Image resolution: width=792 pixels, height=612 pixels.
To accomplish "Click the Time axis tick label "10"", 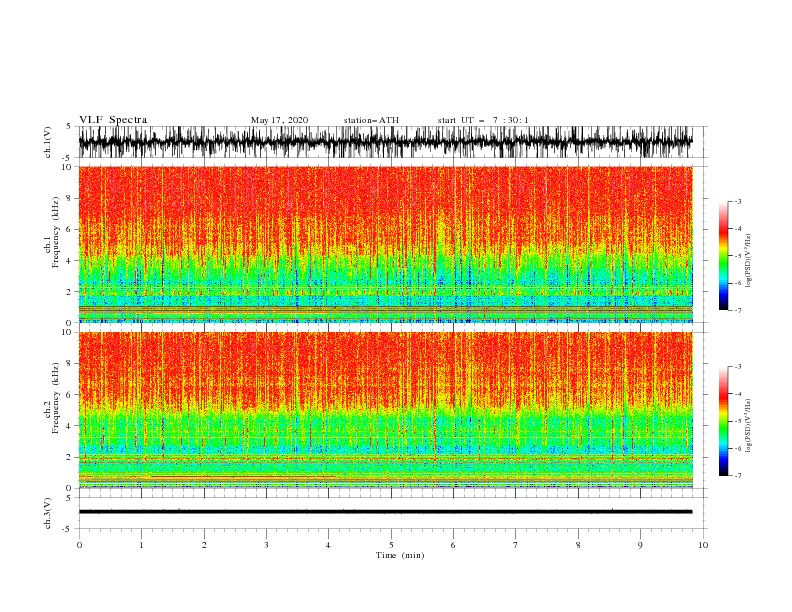I will pyautogui.click(x=703, y=545).
